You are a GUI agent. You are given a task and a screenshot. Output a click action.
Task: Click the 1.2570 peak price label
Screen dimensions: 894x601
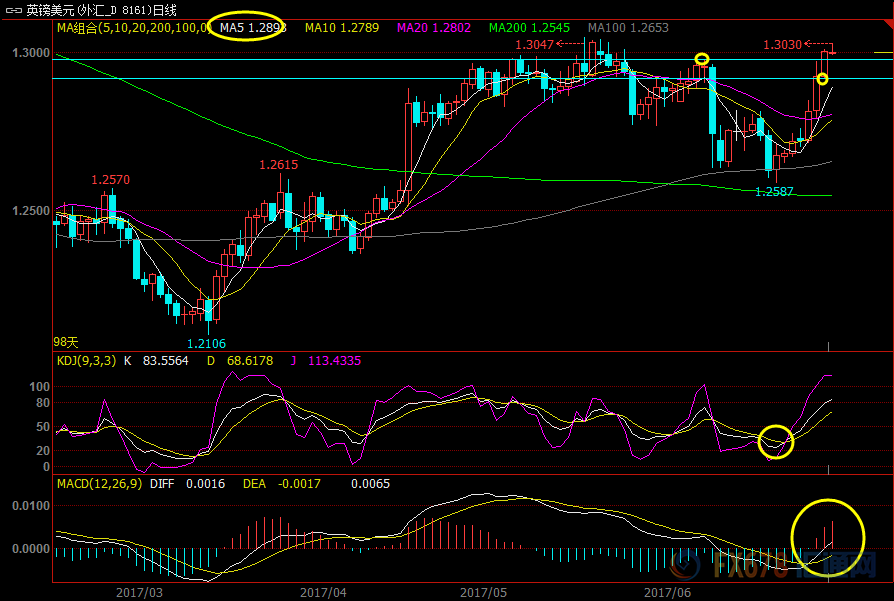pyautogui.click(x=111, y=180)
